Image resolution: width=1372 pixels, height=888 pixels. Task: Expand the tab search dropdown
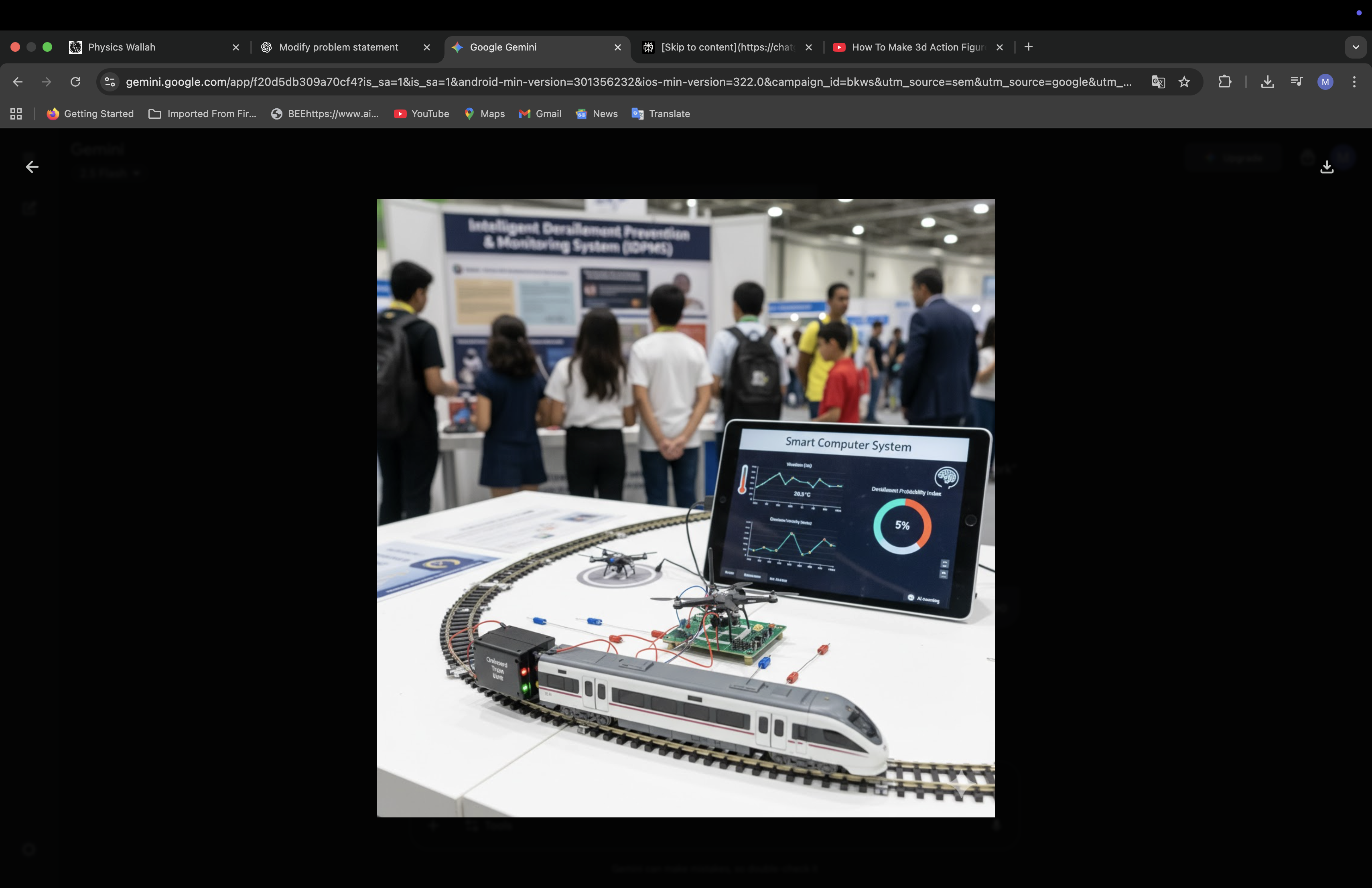(x=1355, y=47)
